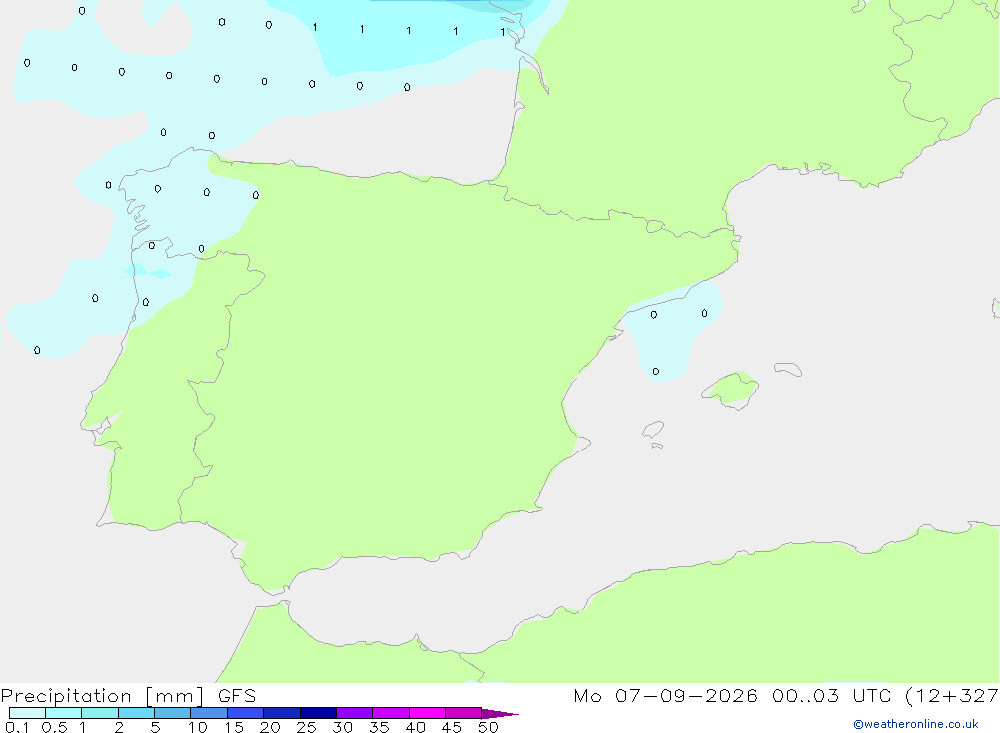This screenshot has width=1000, height=733.
Task: Click the "[mm]" unit label
Action: click(x=175, y=696)
